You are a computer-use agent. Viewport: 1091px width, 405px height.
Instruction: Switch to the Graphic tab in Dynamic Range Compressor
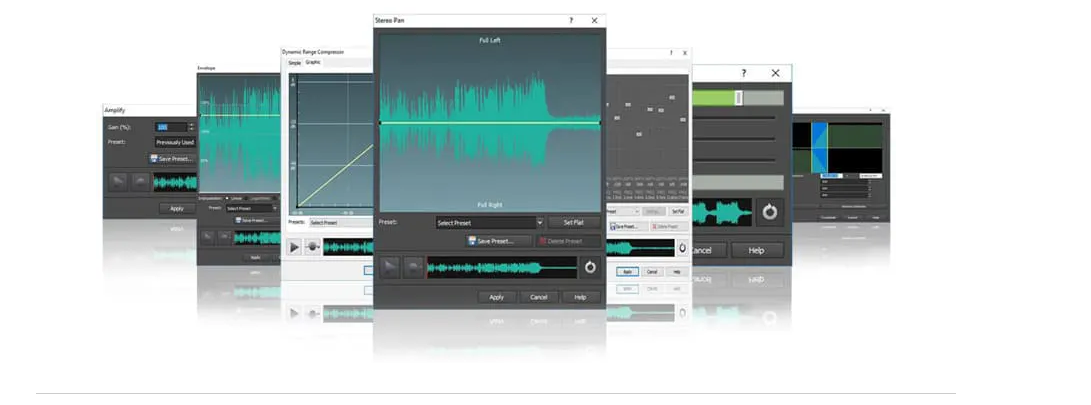(313, 63)
